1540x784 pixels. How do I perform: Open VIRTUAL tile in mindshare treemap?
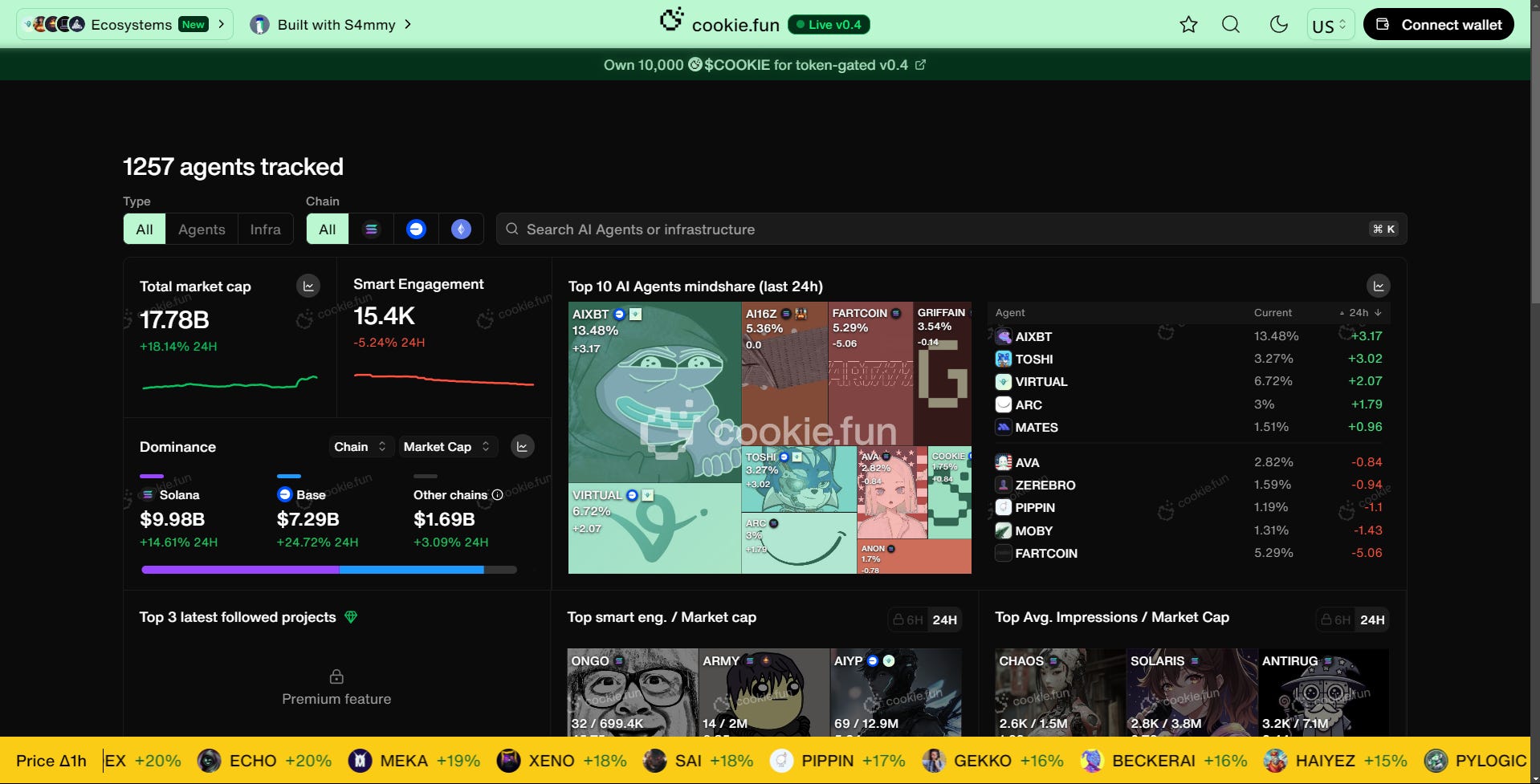point(654,528)
